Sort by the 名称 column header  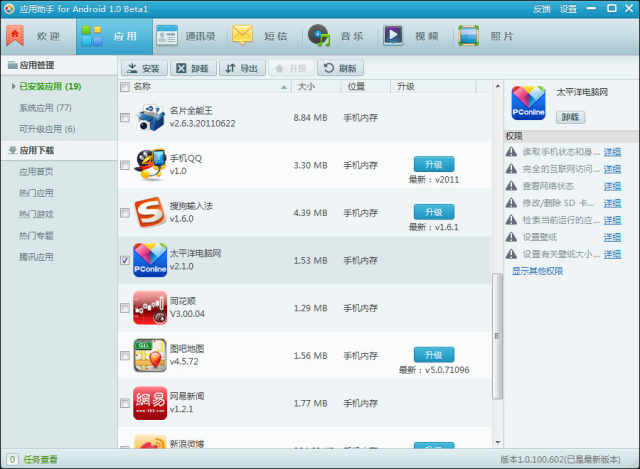[x=142, y=87]
